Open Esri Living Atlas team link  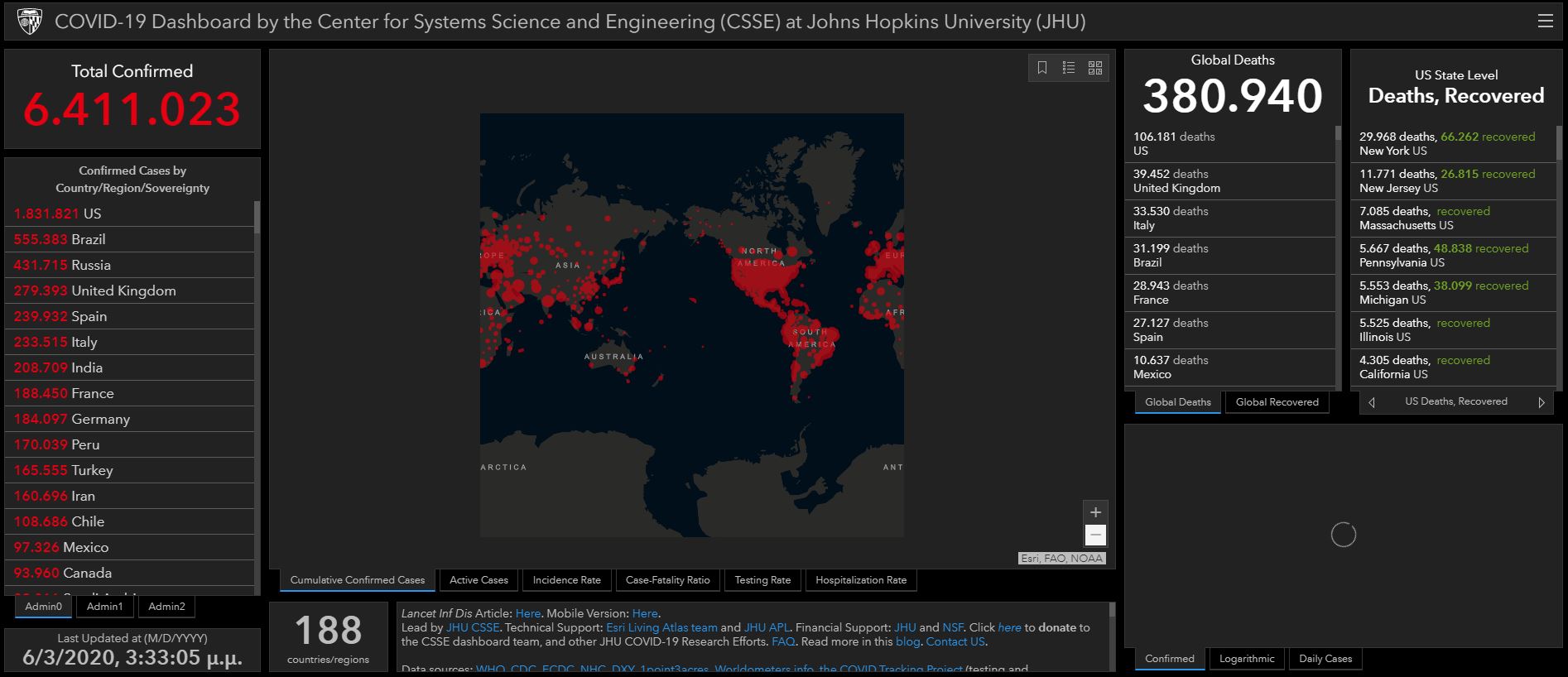pyautogui.click(x=661, y=627)
